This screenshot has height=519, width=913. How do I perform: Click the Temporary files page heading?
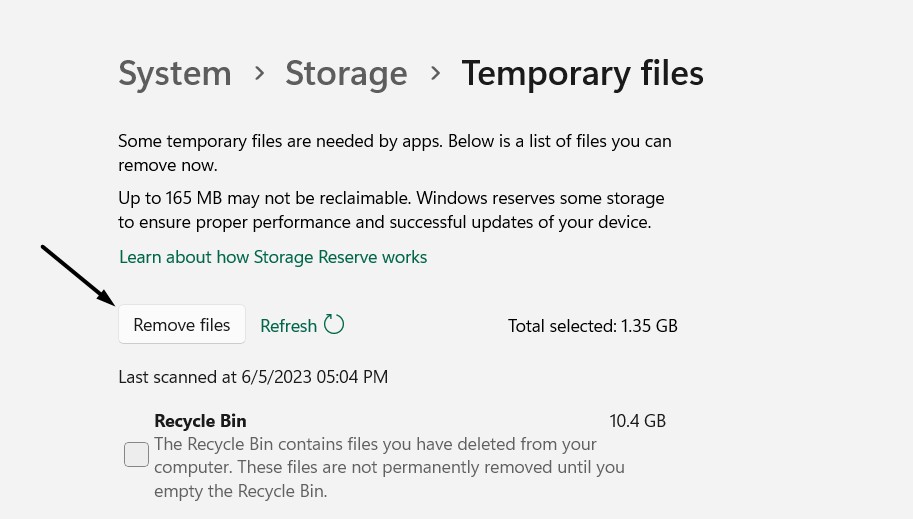pyautogui.click(x=582, y=73)
